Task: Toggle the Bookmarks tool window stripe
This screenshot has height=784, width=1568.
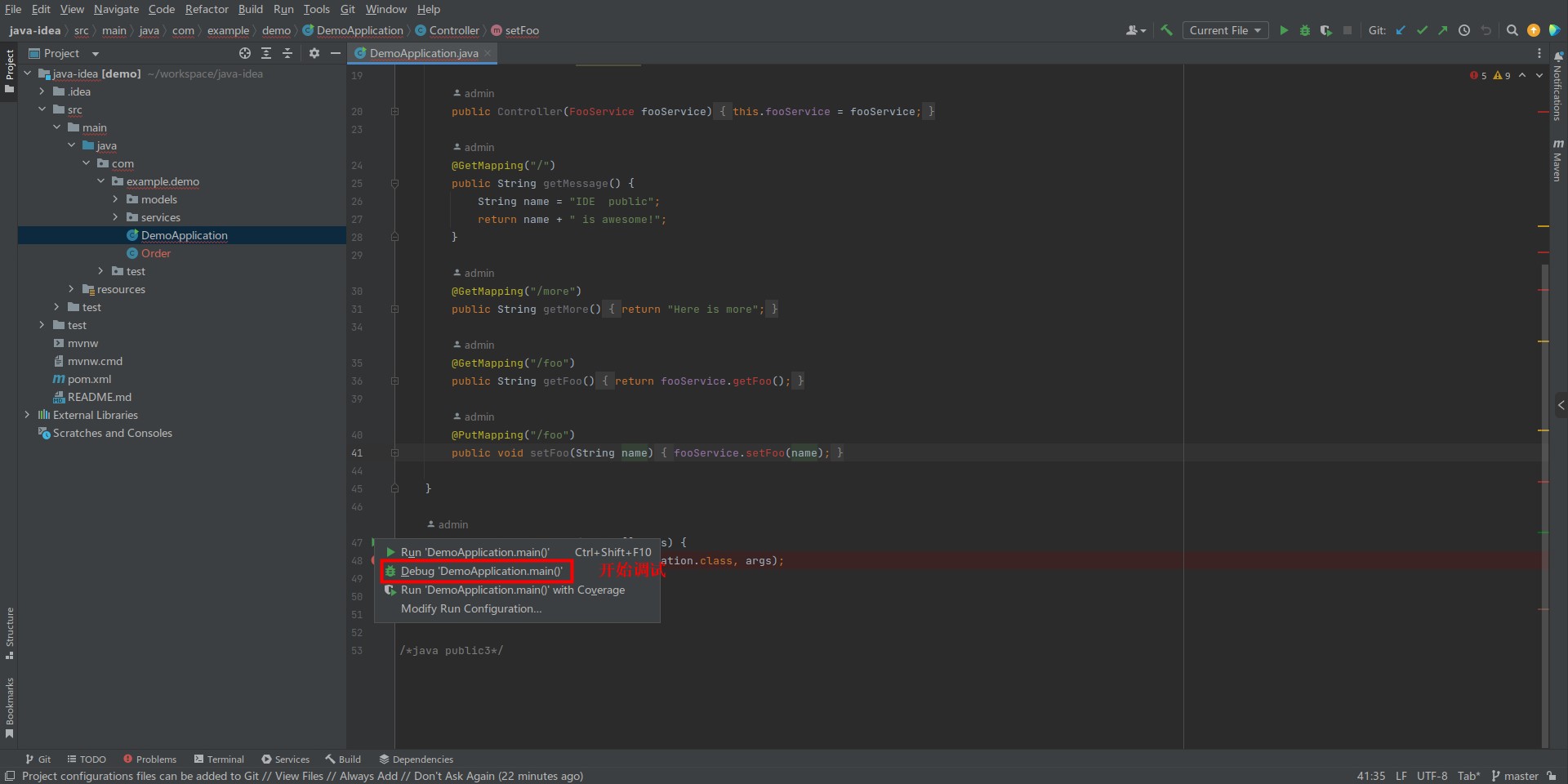Action: point(9,707)
